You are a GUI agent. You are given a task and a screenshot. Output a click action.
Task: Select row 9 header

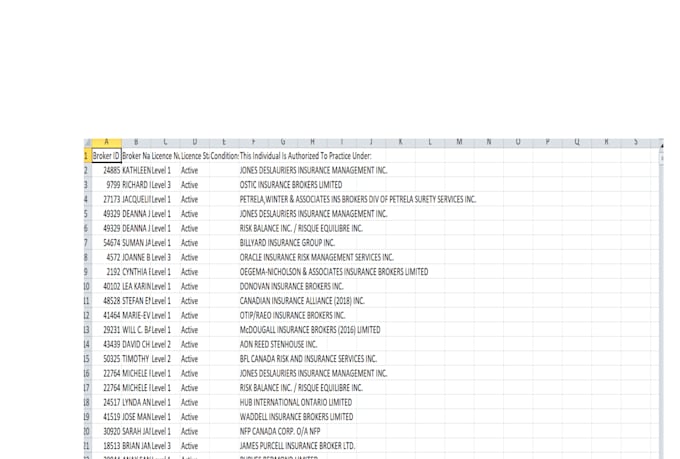tap(88, 272)
